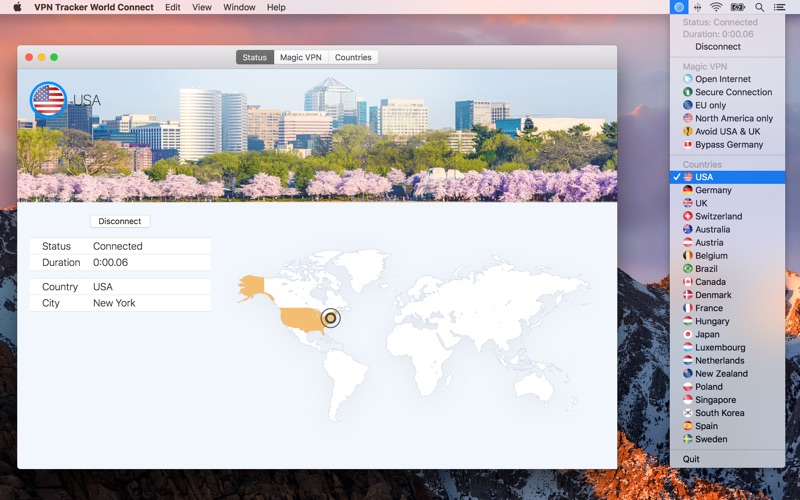This screenshot has width=800, height=500.
Task: Zoom the window with green button
Action: click(x=54, y=57)
